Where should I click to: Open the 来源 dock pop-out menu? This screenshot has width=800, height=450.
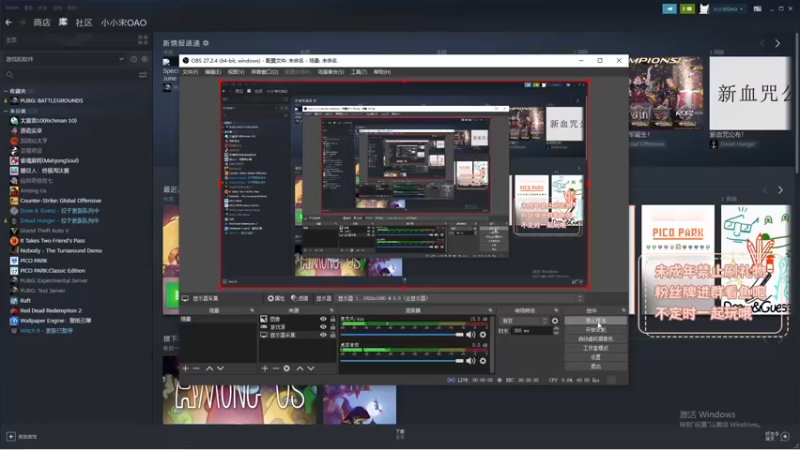tap(331, 310)
